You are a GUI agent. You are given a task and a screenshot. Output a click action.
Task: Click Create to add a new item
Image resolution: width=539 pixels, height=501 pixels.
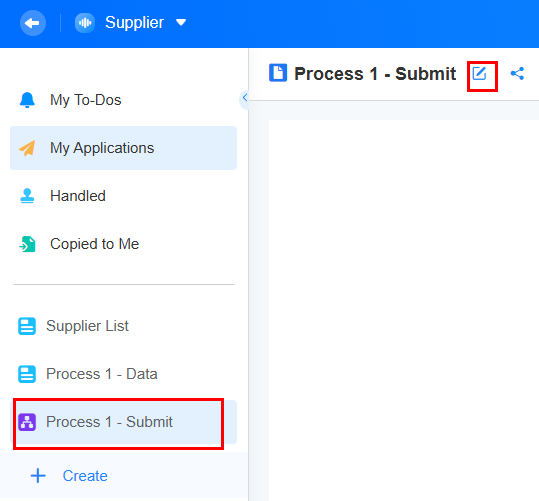pos(69,476)
